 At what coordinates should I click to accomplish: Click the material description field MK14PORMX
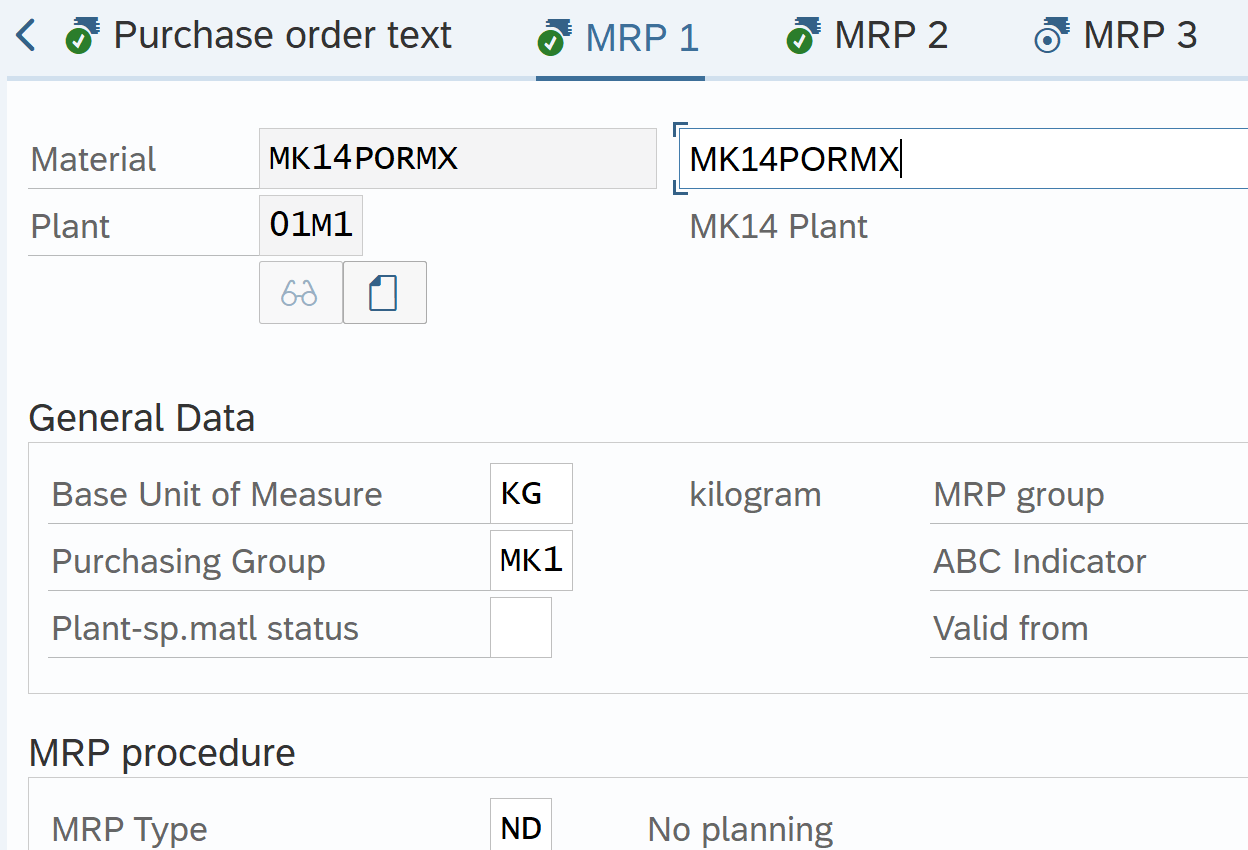point(960,159)
